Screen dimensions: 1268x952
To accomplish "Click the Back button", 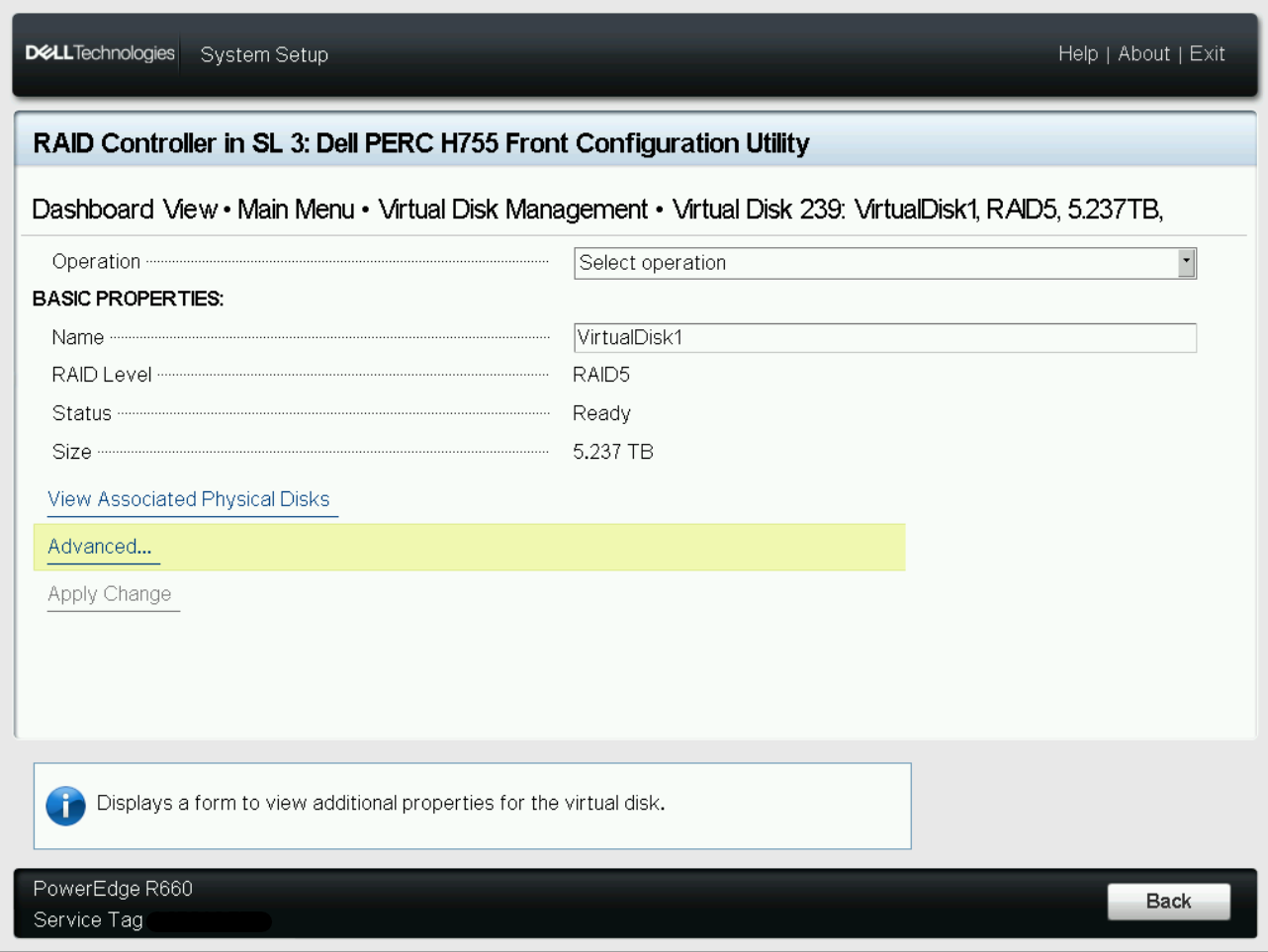I will pos(1168,902).
